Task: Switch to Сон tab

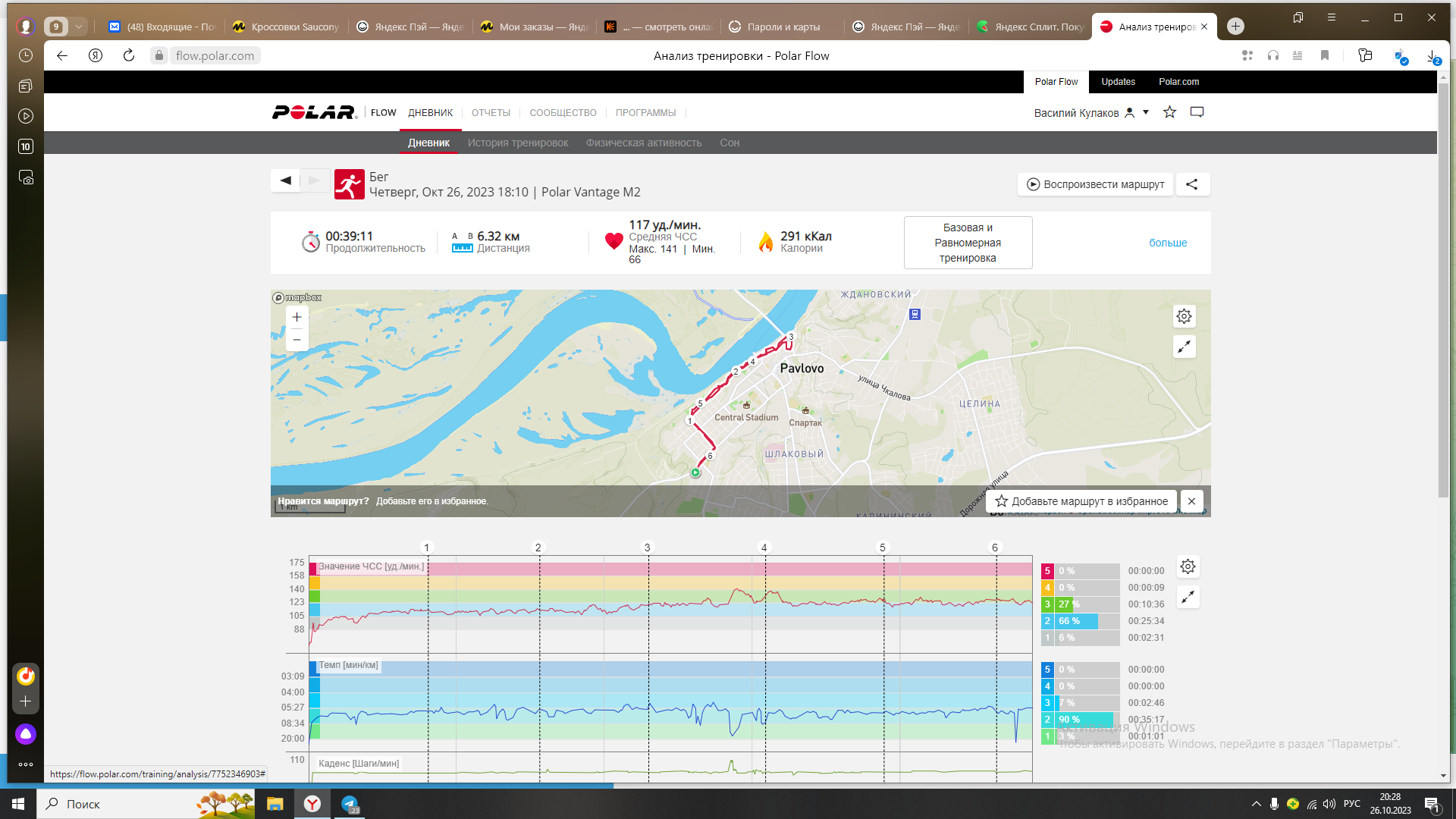Action: point(730,143)
